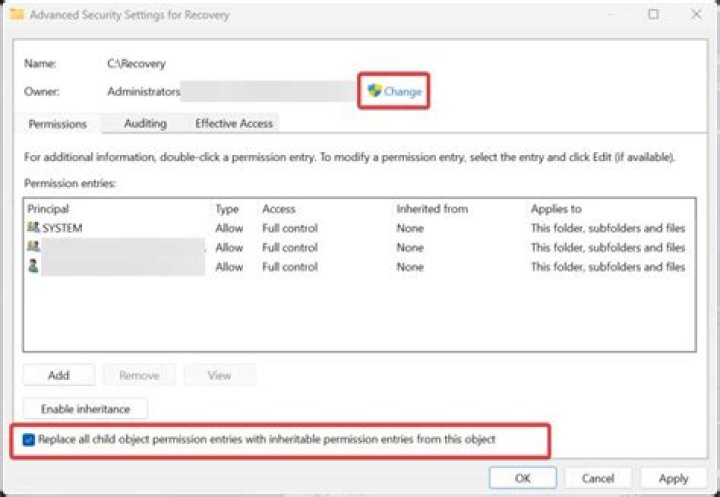Screen dimensions: 720x497
Task: Click the Apply button
Action: [673, 478]
